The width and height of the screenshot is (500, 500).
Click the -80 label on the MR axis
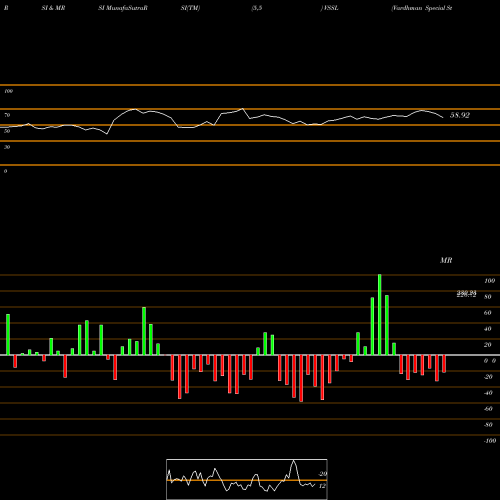pos(488,425)
